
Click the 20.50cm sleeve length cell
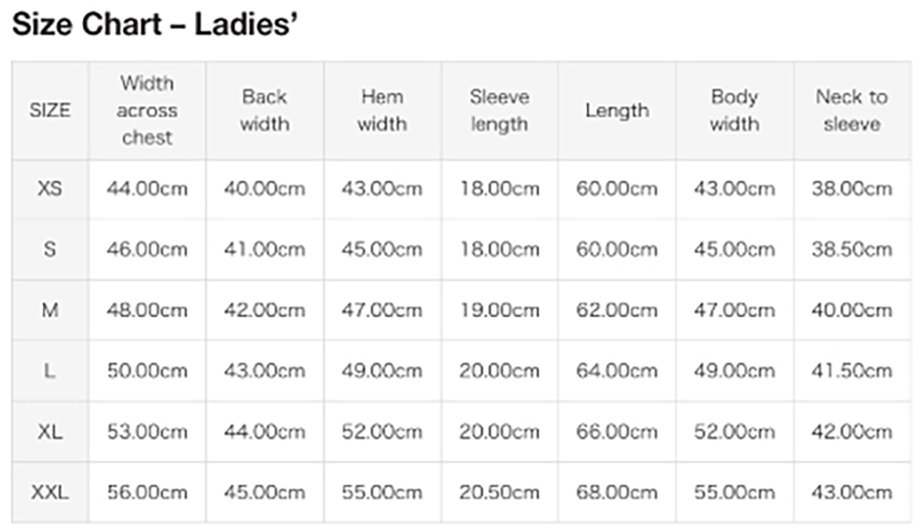(499, 493)
